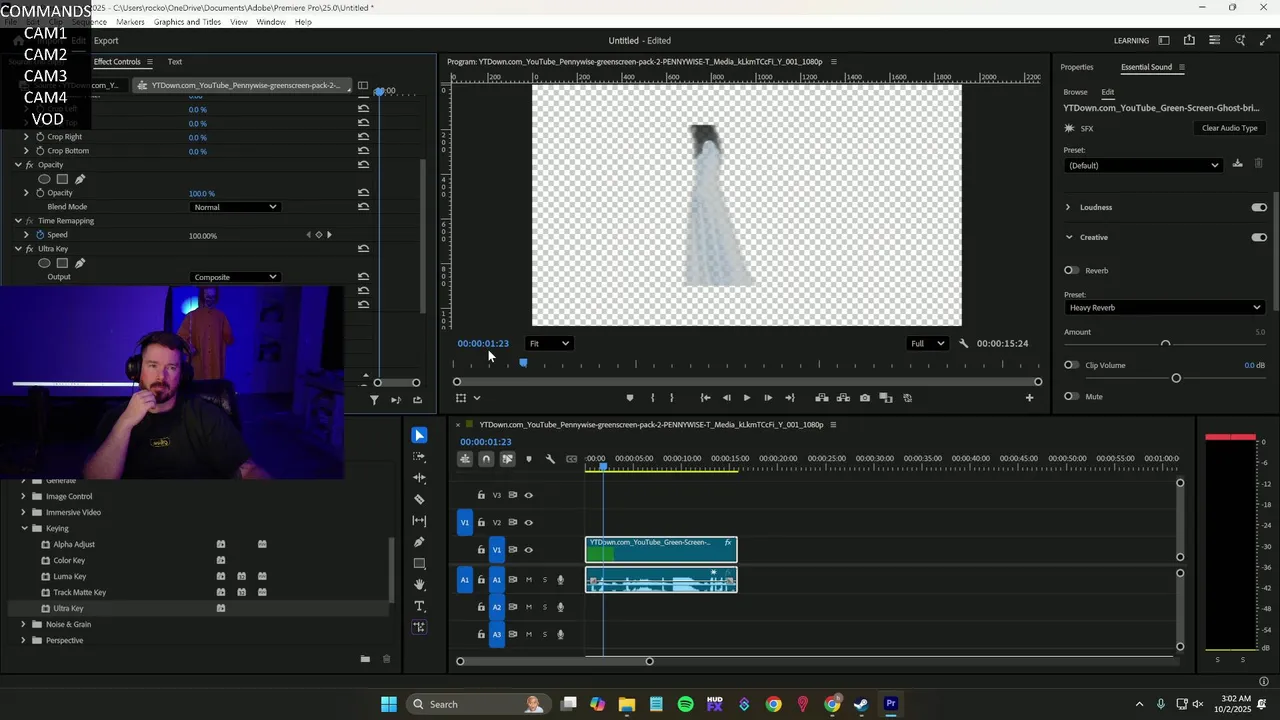Click Mark Out button in Program monitor

tap(671, 398)
